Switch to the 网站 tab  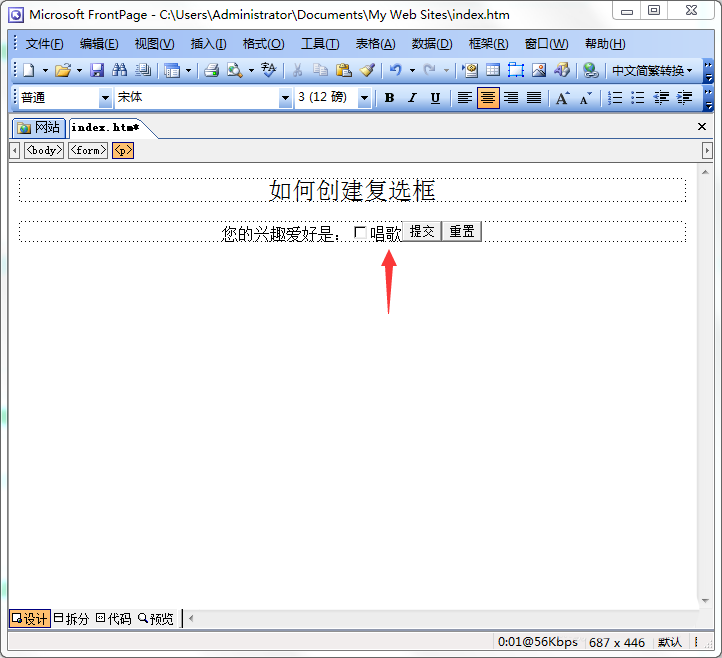click(x=39, y=128)
